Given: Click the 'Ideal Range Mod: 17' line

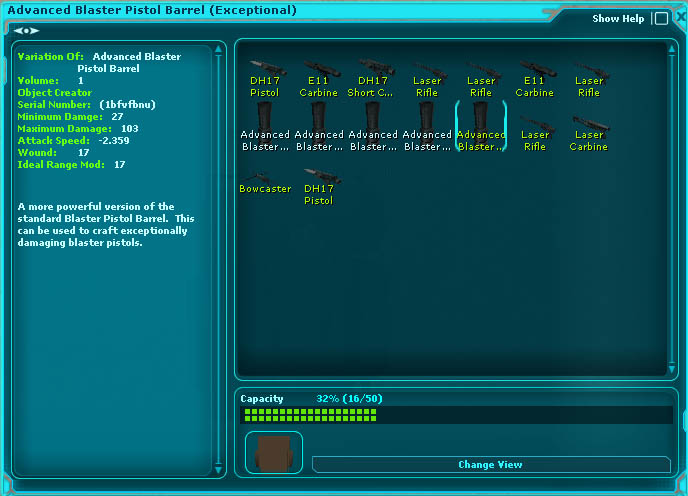Looking at the screenshot, I should pyautogui.click(x=72, y=165).
